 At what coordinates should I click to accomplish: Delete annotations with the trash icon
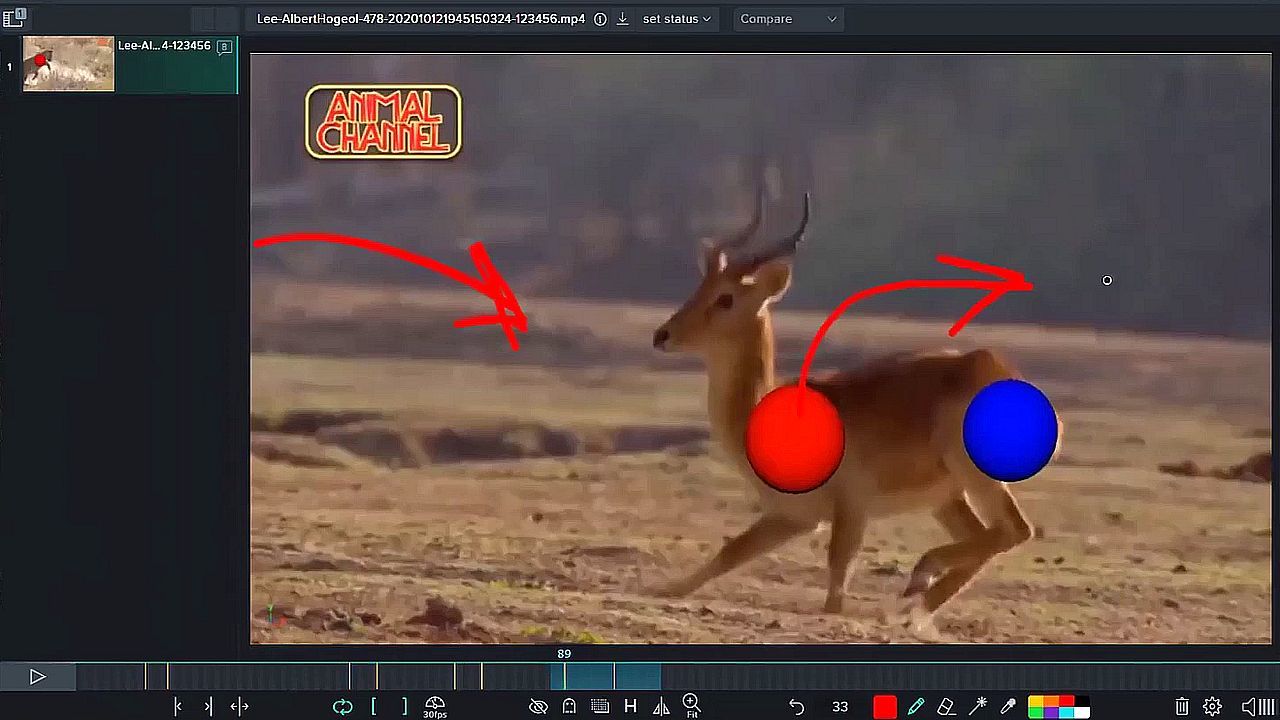(x=1182, y=707)
